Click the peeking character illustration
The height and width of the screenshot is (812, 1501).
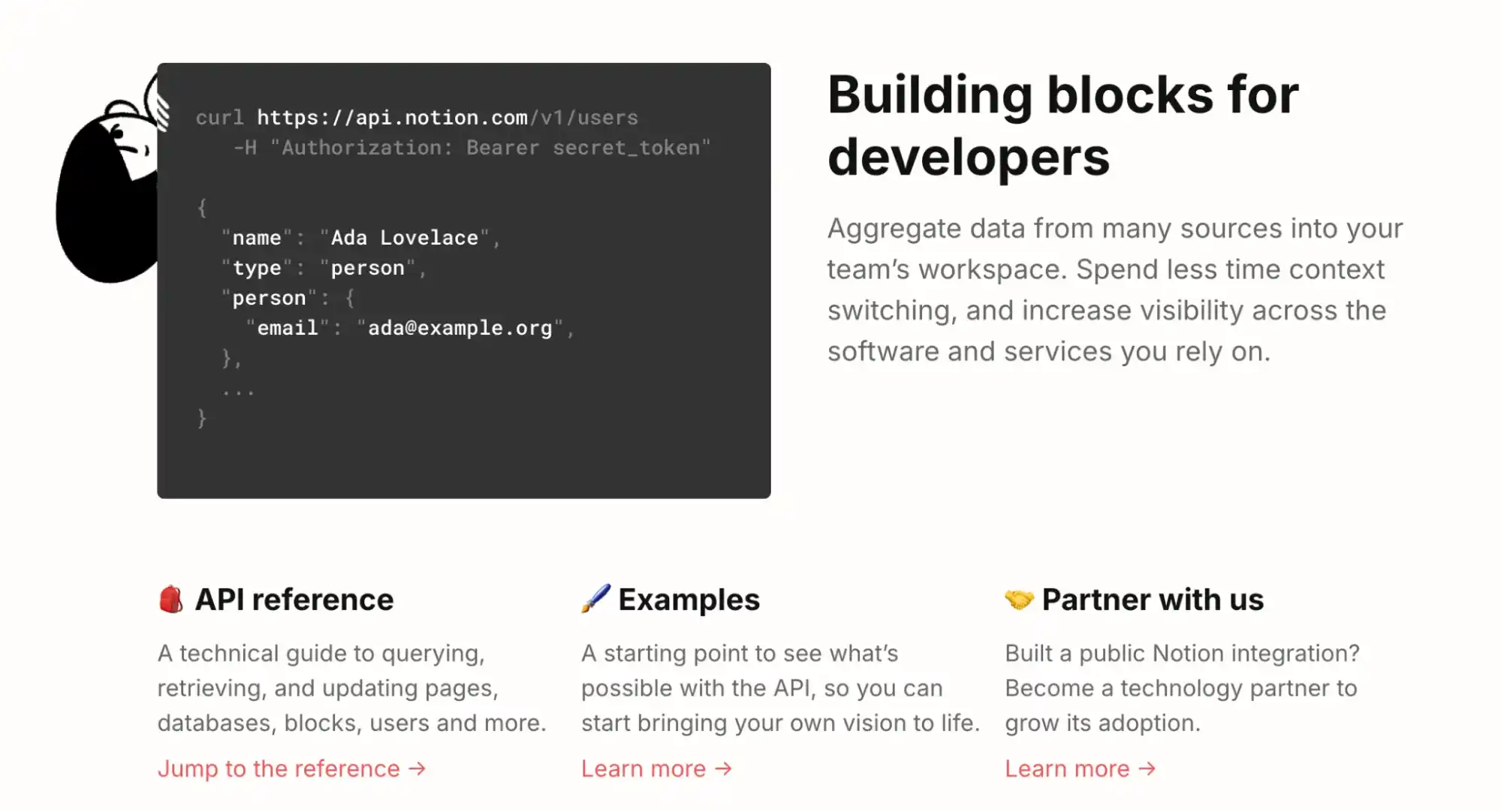tap(109, 188)
